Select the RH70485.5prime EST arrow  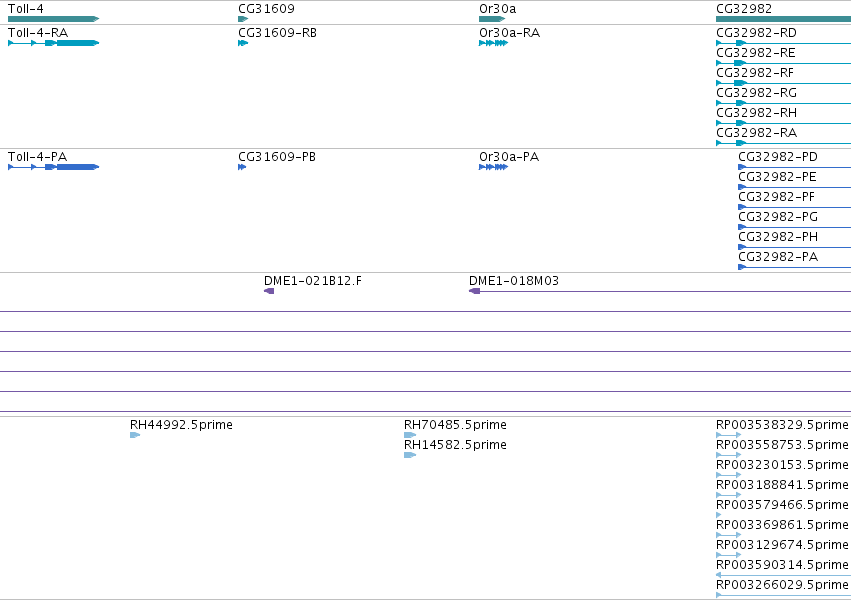[410, 435]
